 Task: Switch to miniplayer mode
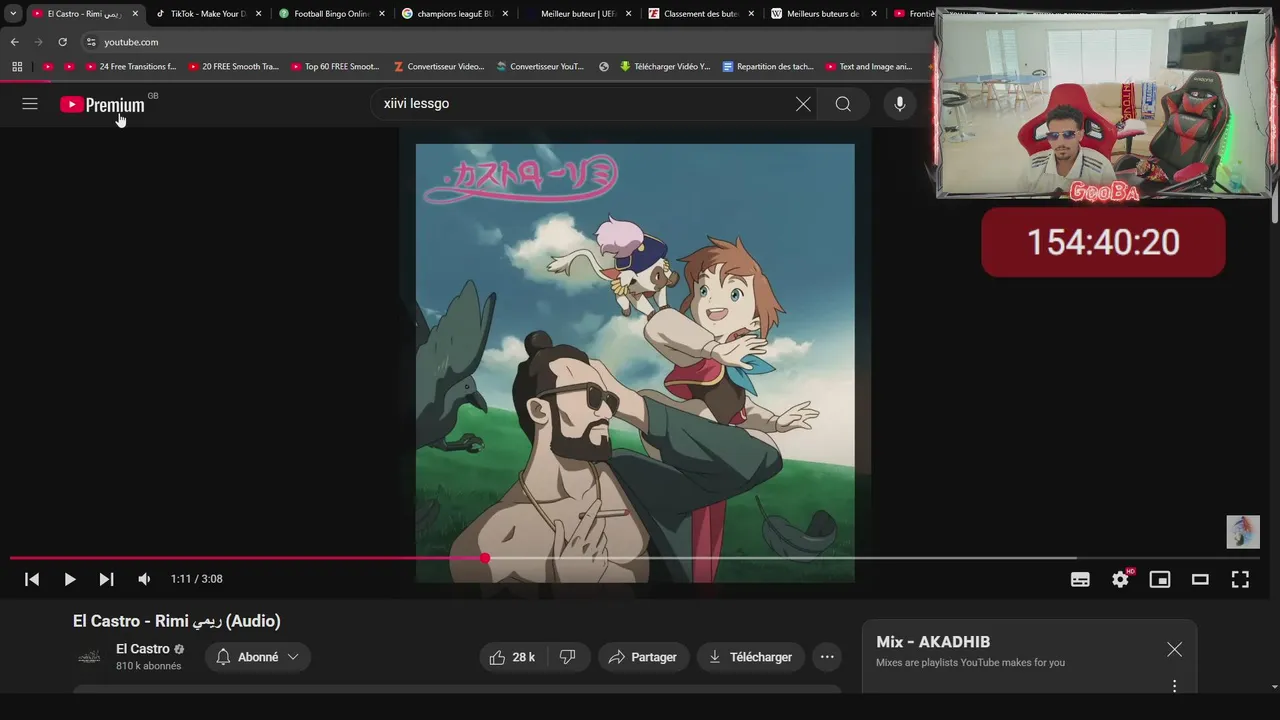[x=1160, y=579]
